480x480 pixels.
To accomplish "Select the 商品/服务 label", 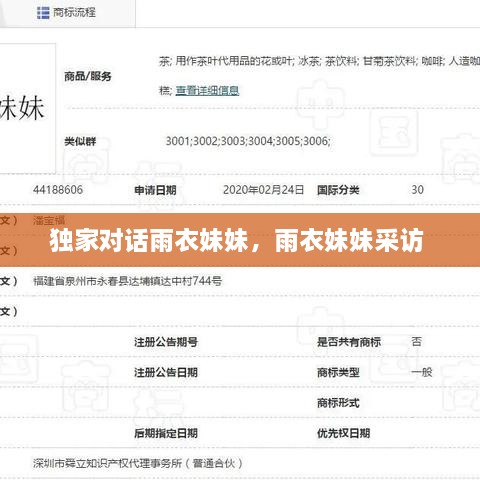I will pyautogui.click(x=88, y=76).
